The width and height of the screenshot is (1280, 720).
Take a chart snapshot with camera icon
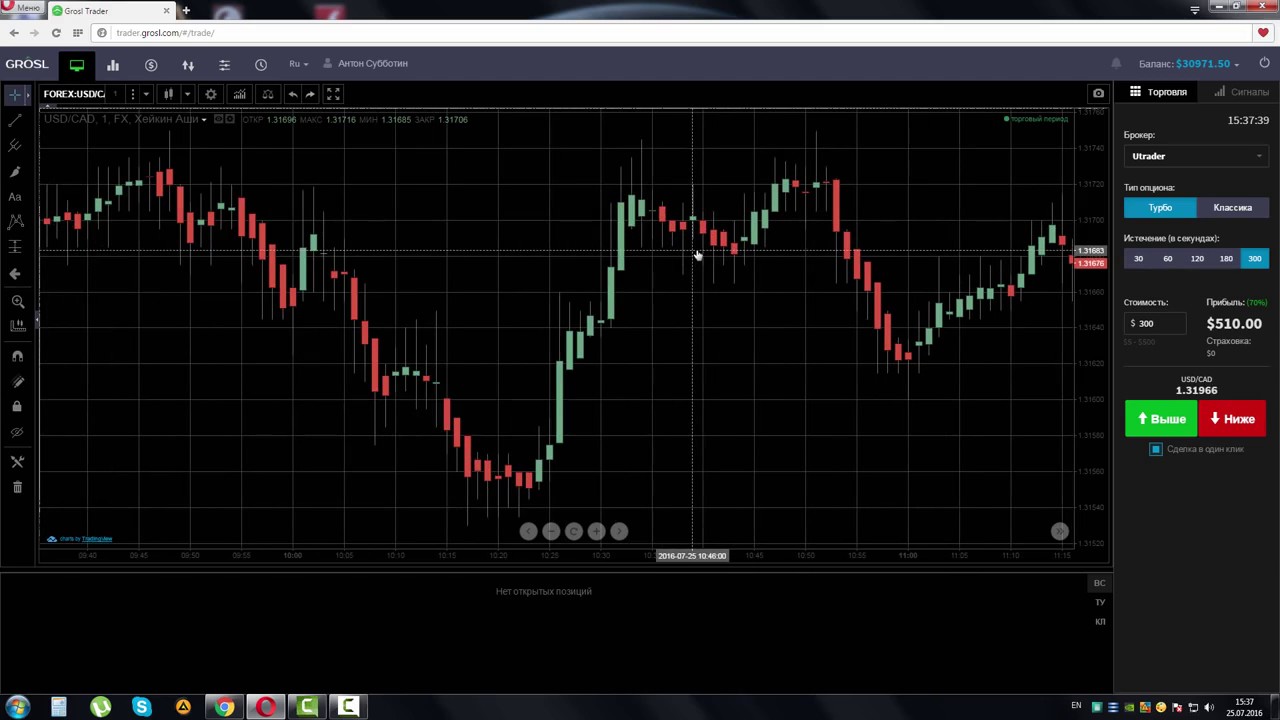tap(1098, 94)
